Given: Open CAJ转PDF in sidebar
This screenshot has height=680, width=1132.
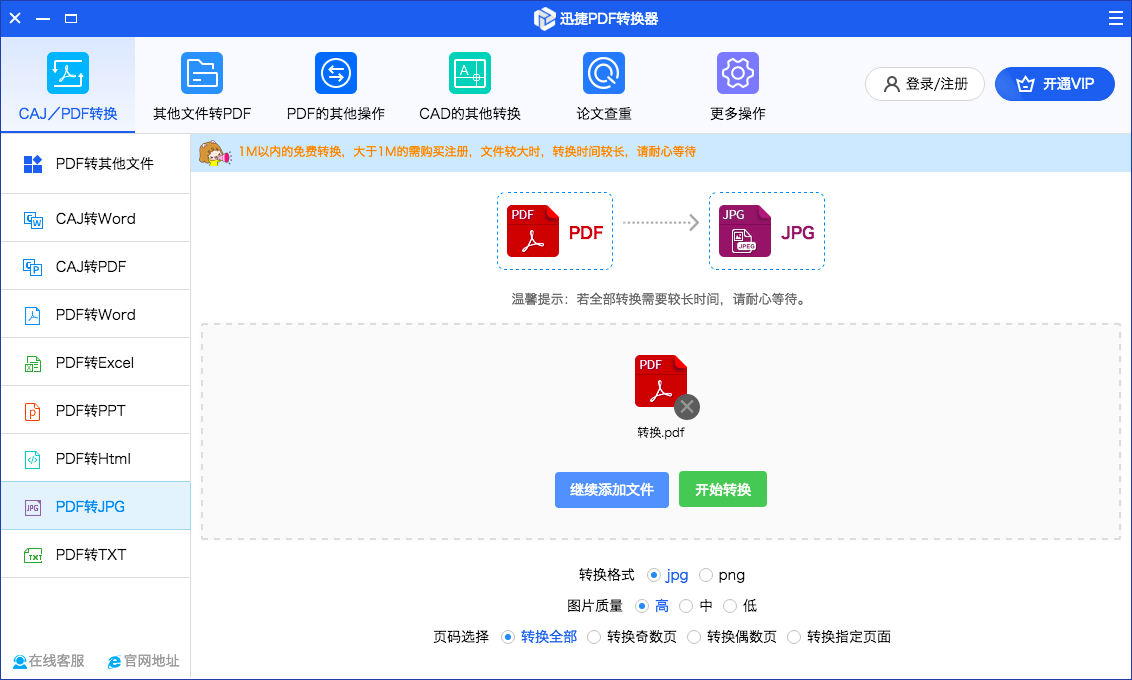Looking at the screenshot, I should (95, 266).
